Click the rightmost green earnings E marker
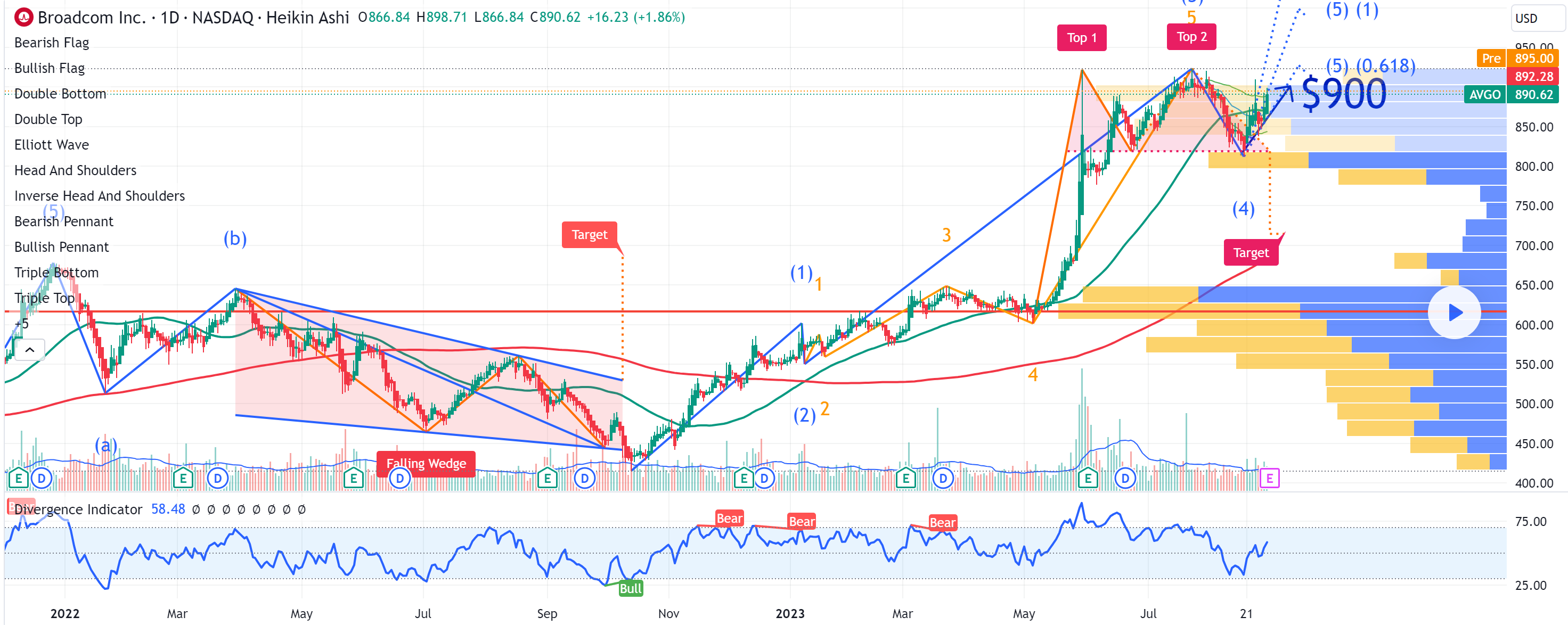1568x625 pixels. [1088, 479]
